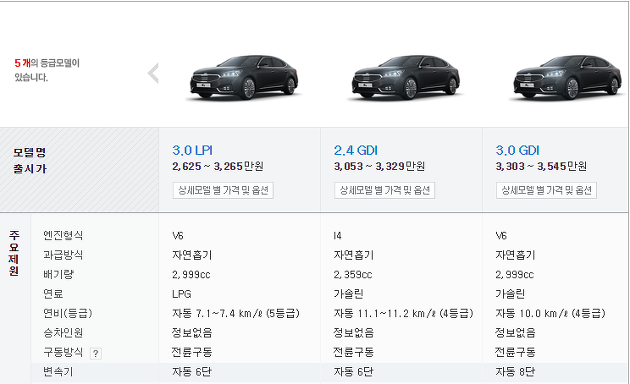Image resolution: width=630 pixels, height=384 pixels.
Task: Click 상세모델 별 가격 및 옵션 under 2.4 GDI
Action: [385, 190]
